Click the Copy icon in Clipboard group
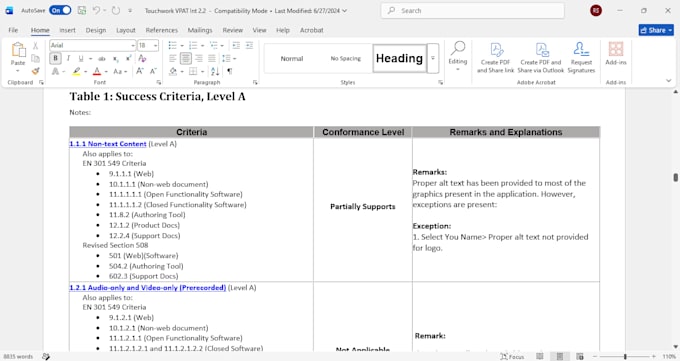680x361 pixels. pos(36,58)
